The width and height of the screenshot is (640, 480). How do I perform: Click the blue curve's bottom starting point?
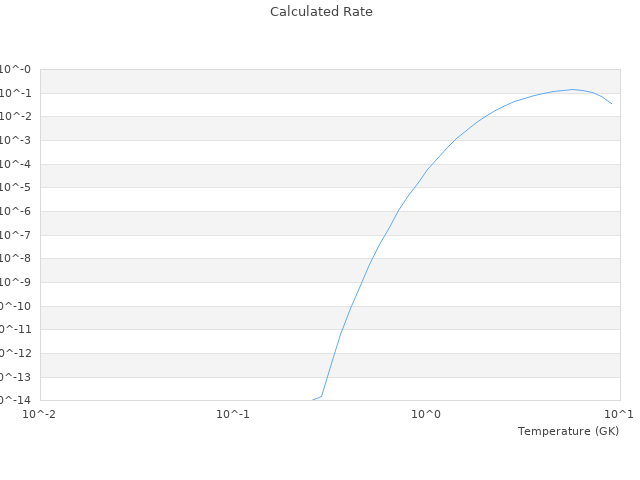[x=313, y=399]
